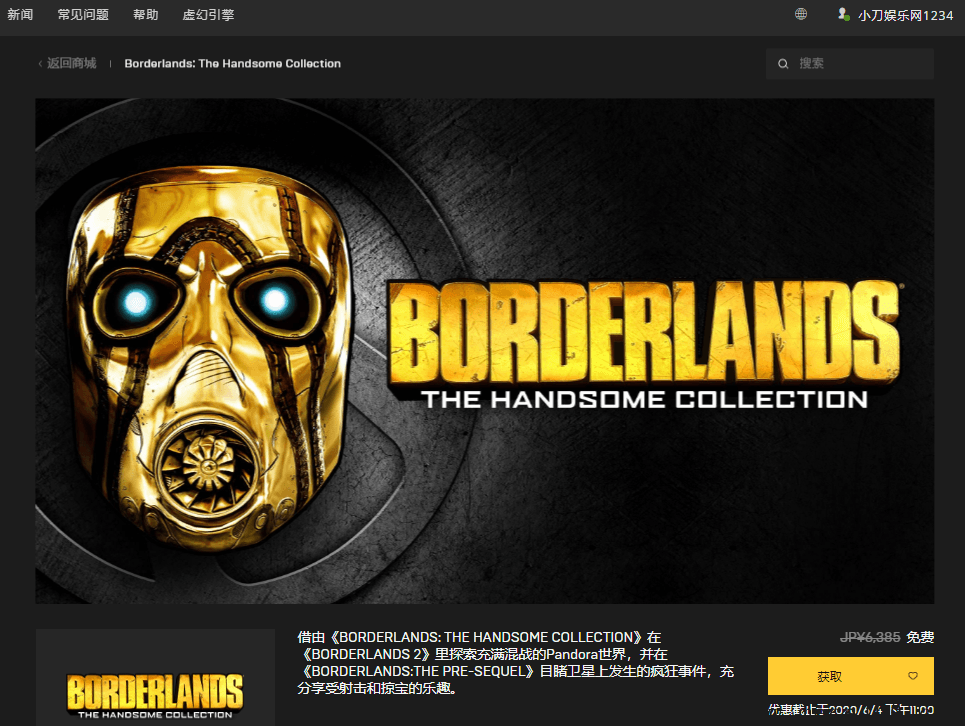Screen dimensions: 965x726
Task: Add game to wishlist with heart icon
Action: click(912, 676)
